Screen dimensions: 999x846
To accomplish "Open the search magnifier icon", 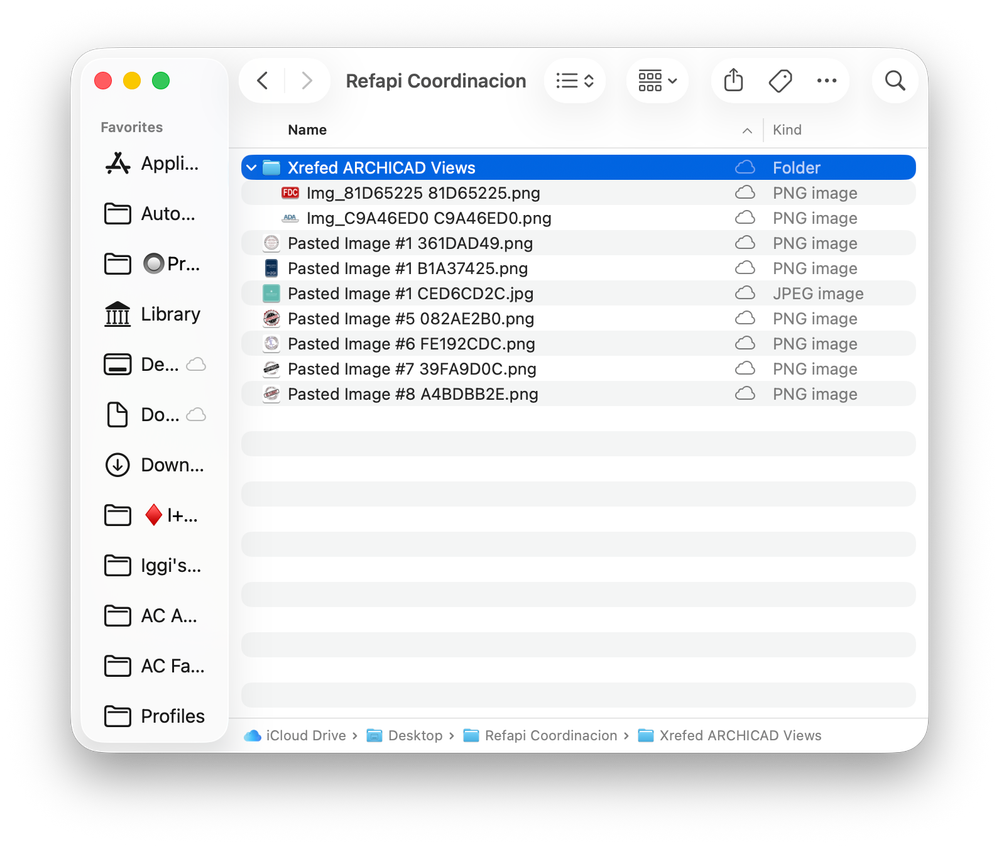I will (895, 80).
